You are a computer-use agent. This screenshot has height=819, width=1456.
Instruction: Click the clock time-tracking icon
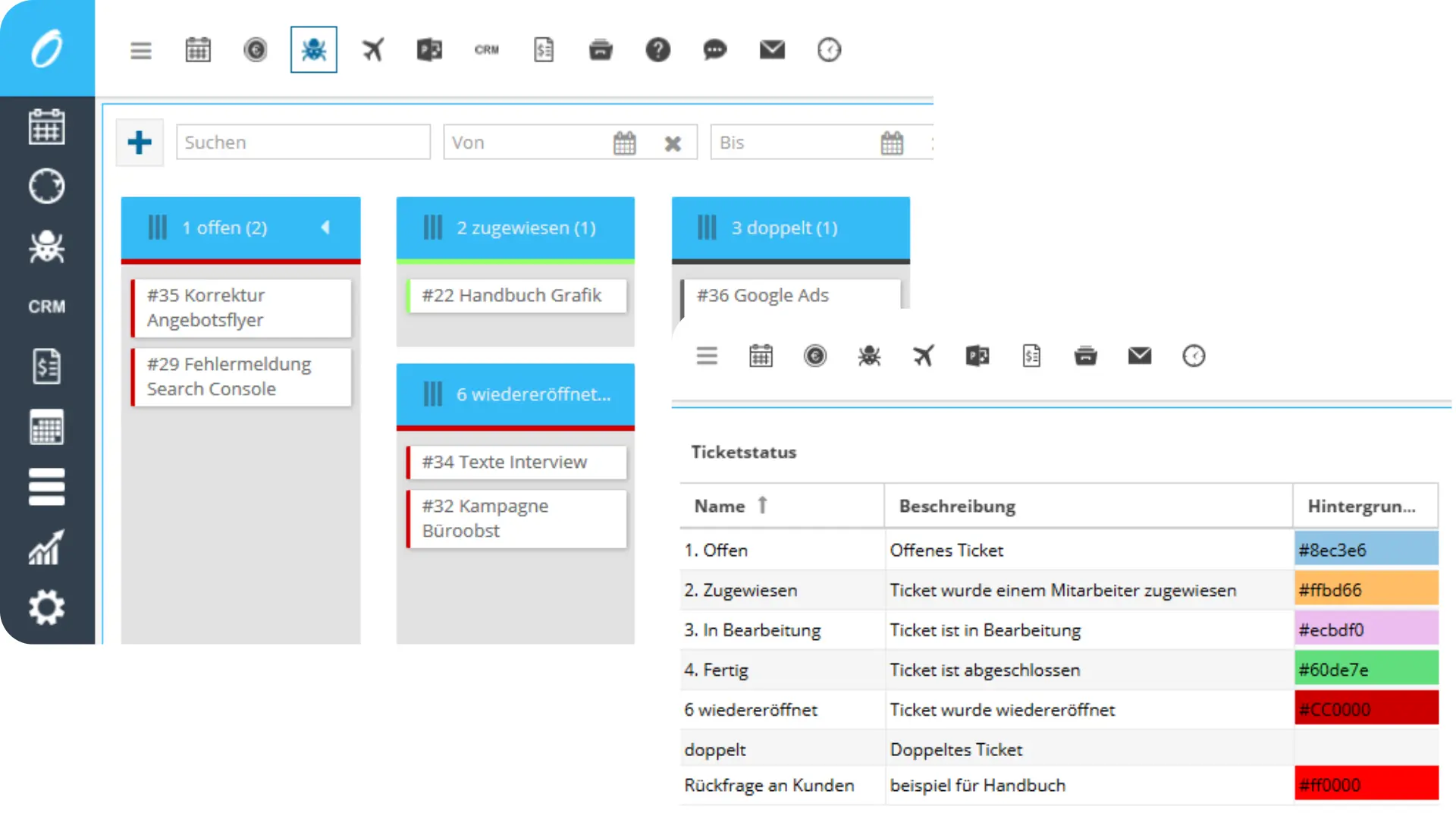coord(829,50)
